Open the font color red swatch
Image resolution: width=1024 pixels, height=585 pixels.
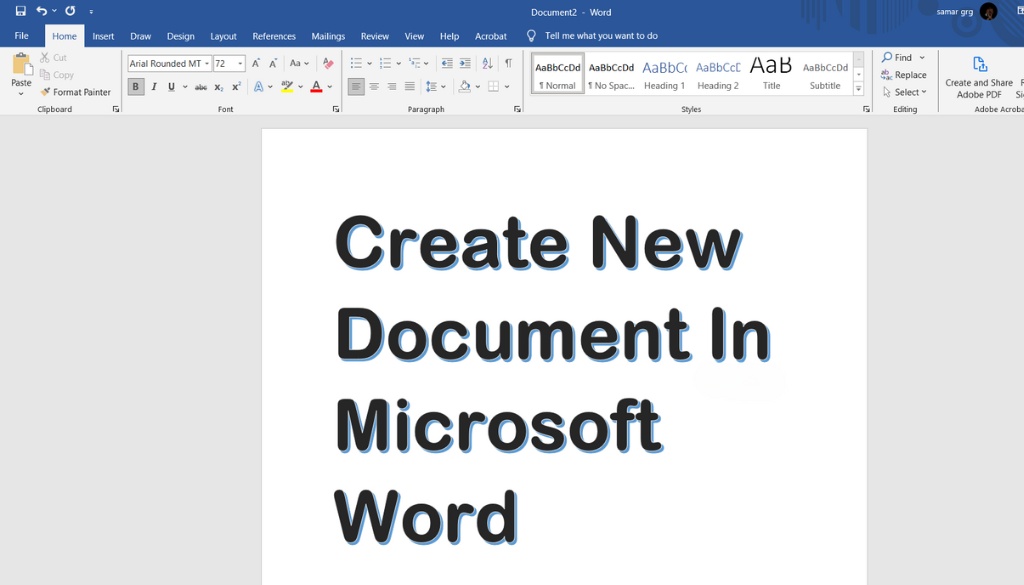click(x=318, y=86)
